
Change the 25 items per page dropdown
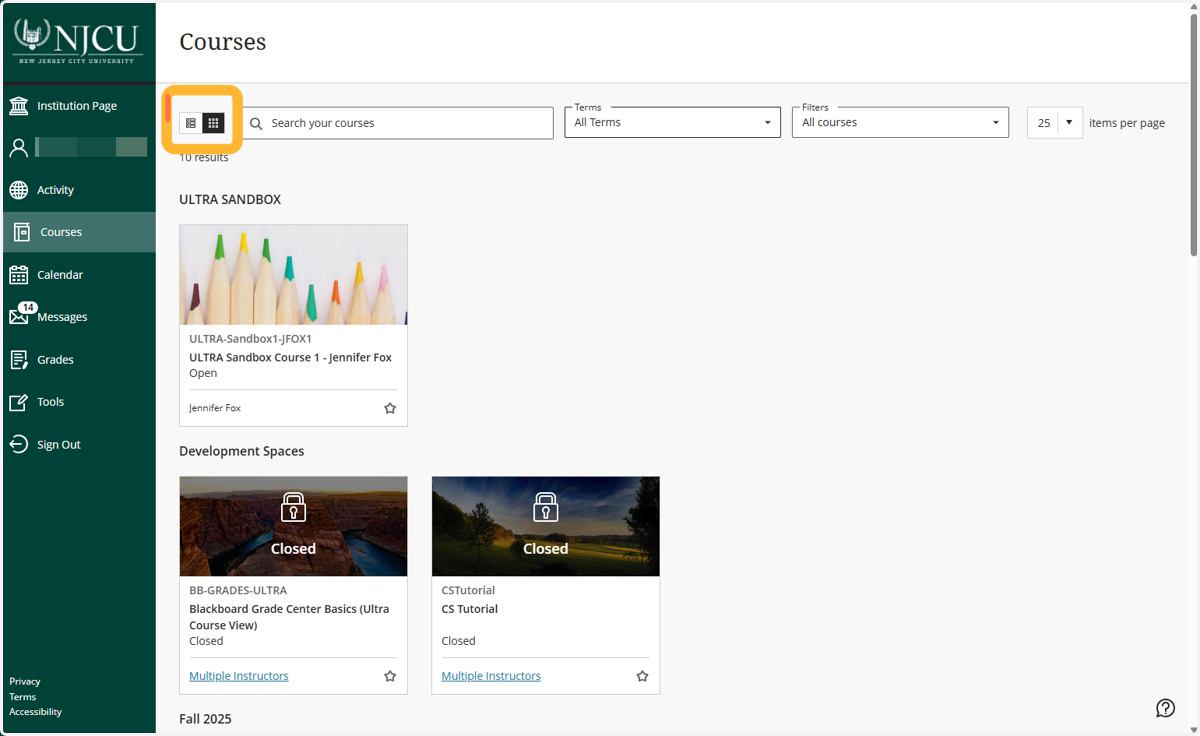[1054, 122]
